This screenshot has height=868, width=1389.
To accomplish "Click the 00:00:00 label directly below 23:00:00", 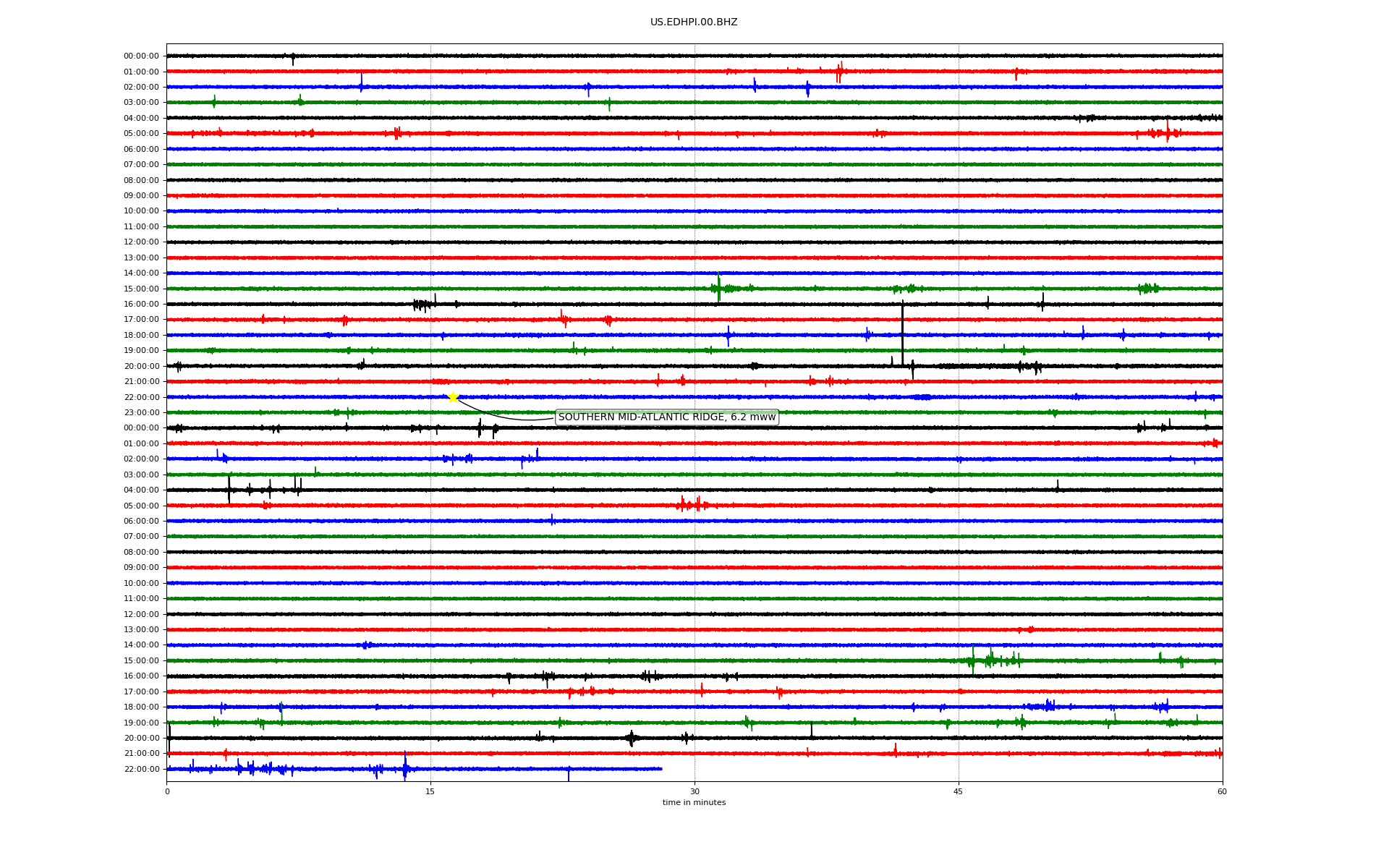I will pos(141,428).
